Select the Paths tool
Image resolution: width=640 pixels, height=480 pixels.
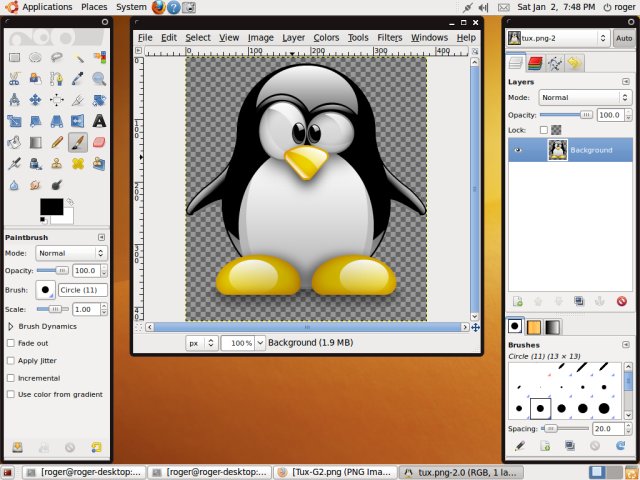[x=57, y=78]
